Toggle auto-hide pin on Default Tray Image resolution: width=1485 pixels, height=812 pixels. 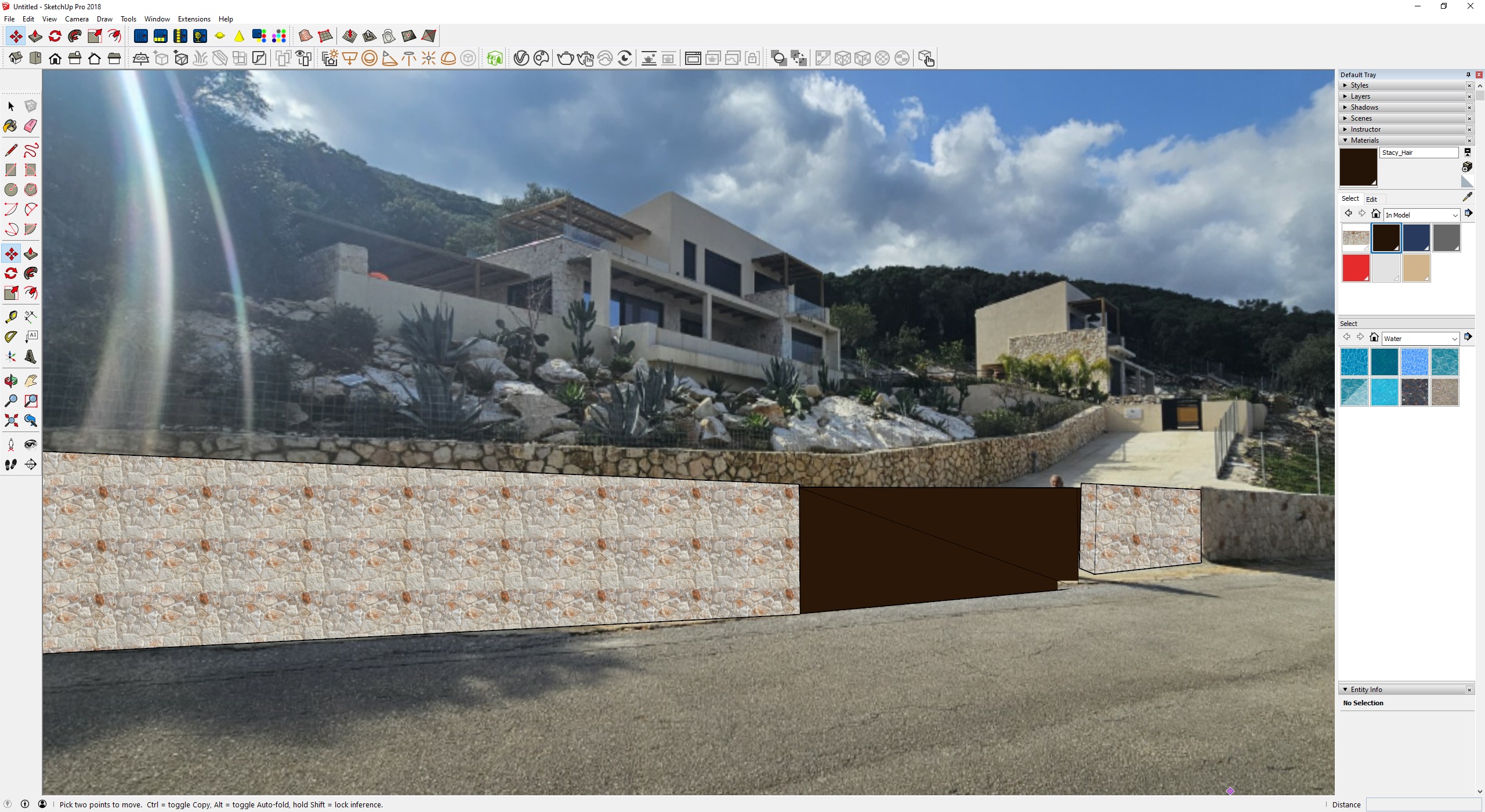click(x=1468, y=75)
